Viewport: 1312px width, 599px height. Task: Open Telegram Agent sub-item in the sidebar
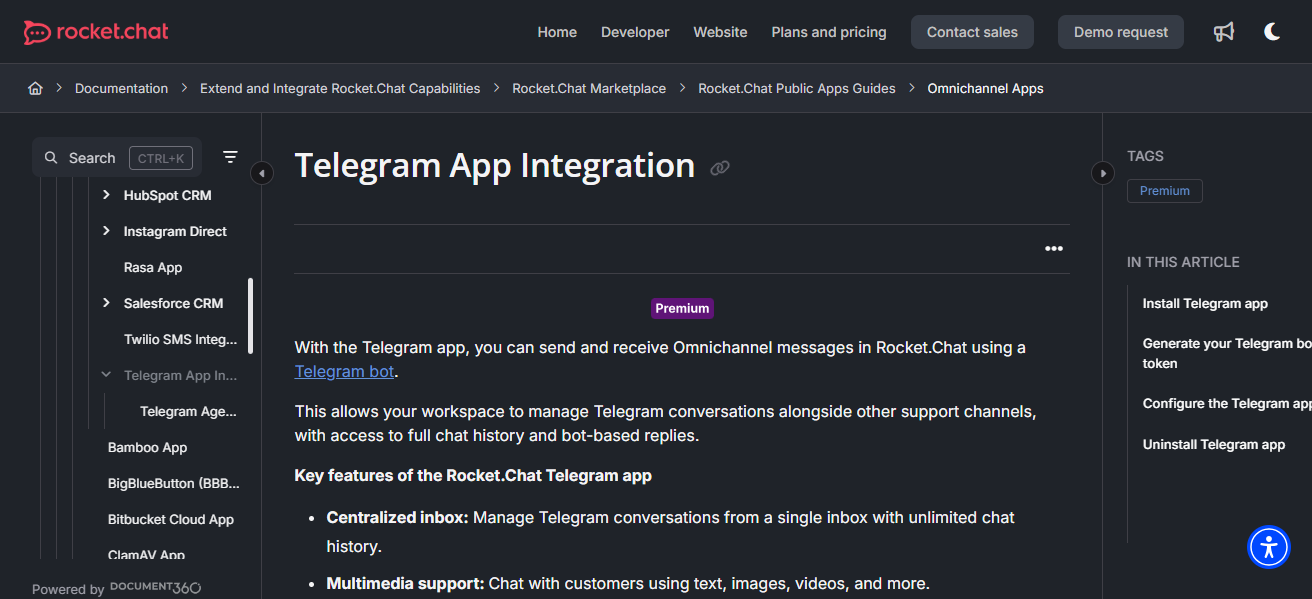pyautogui.click(x=188, y=411)
